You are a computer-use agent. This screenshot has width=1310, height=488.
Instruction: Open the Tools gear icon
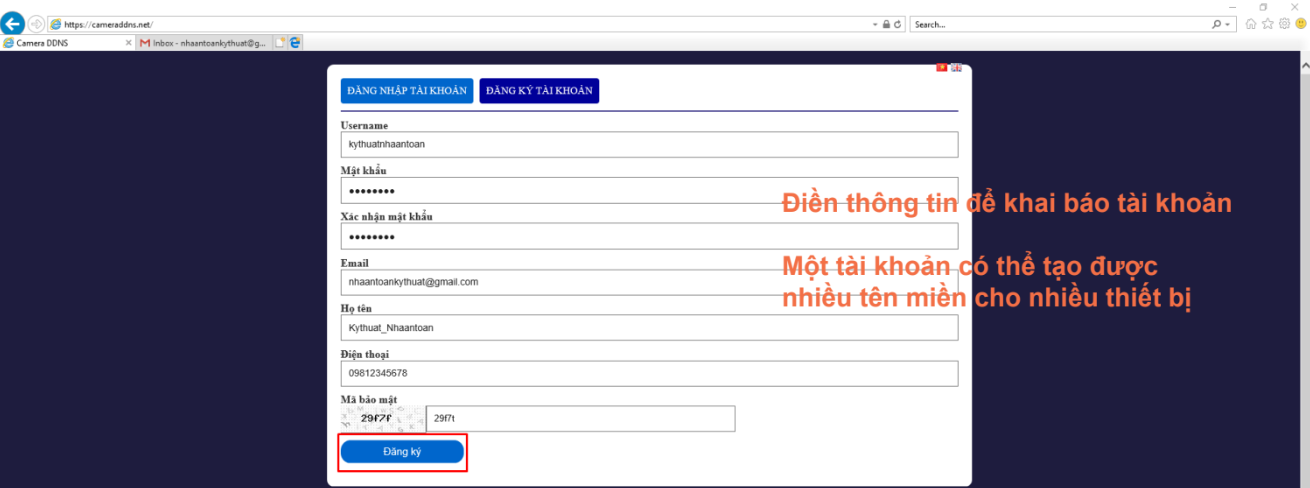point(1283,24)
